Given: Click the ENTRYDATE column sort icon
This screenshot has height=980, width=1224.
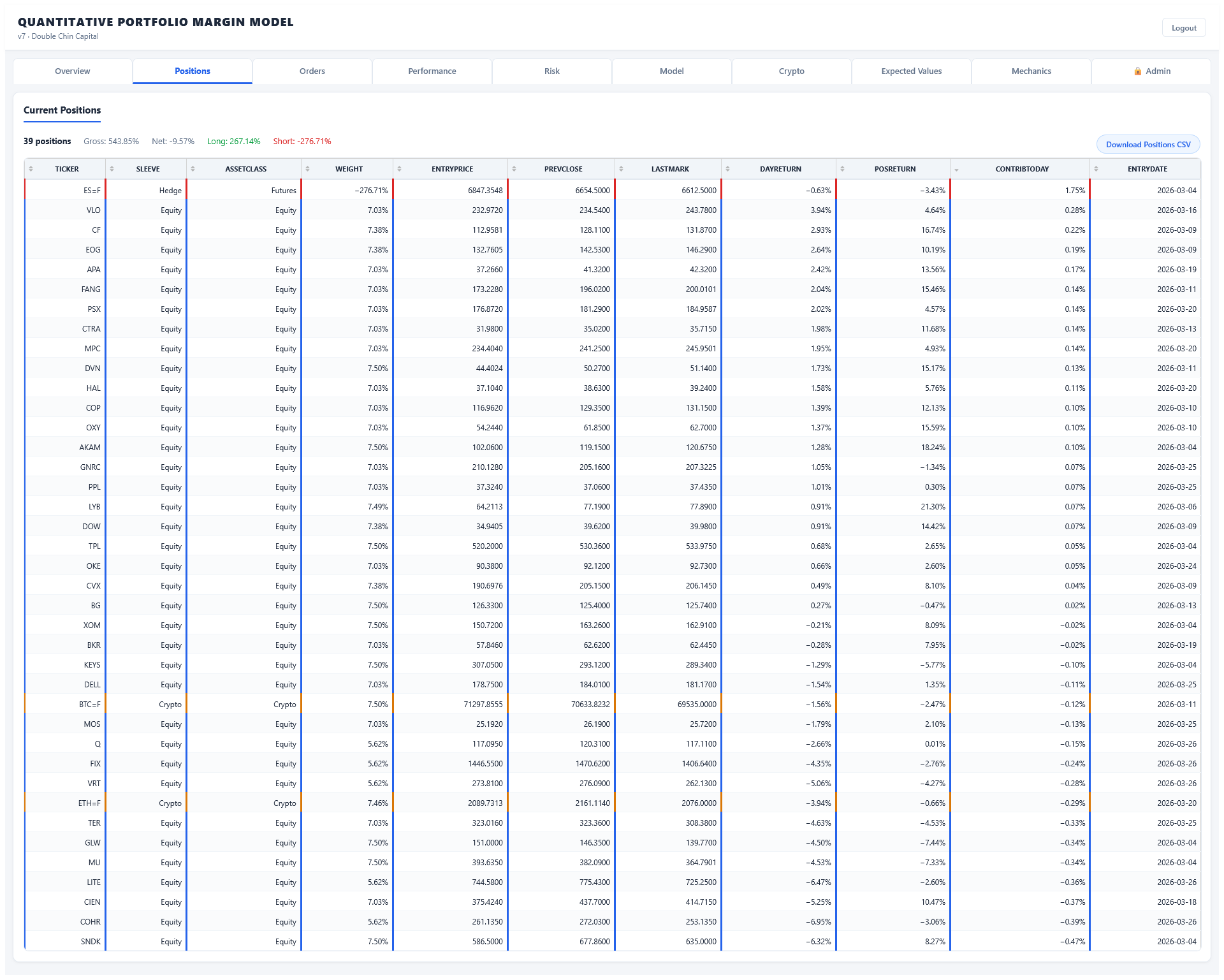Looking at the screenshot, I should (1096, 169).
